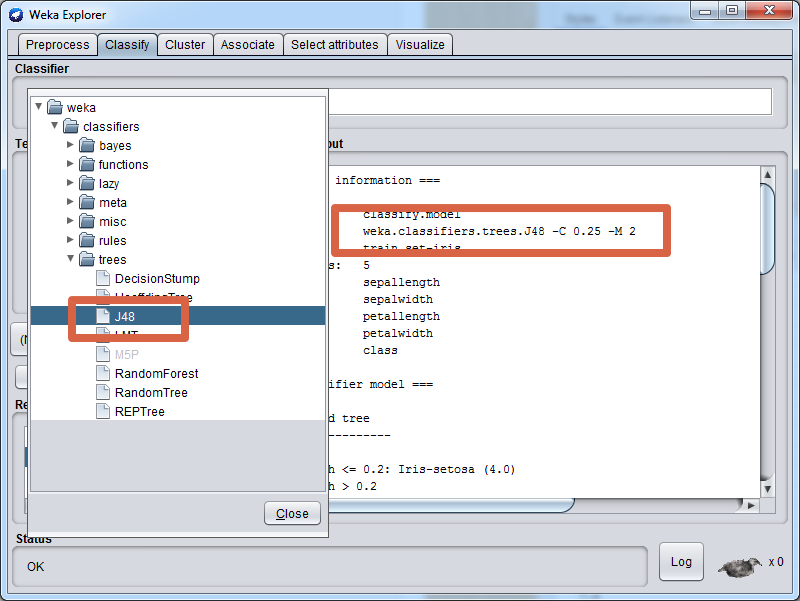Open the Log window

pyautogui.click(x=681, y=562)
